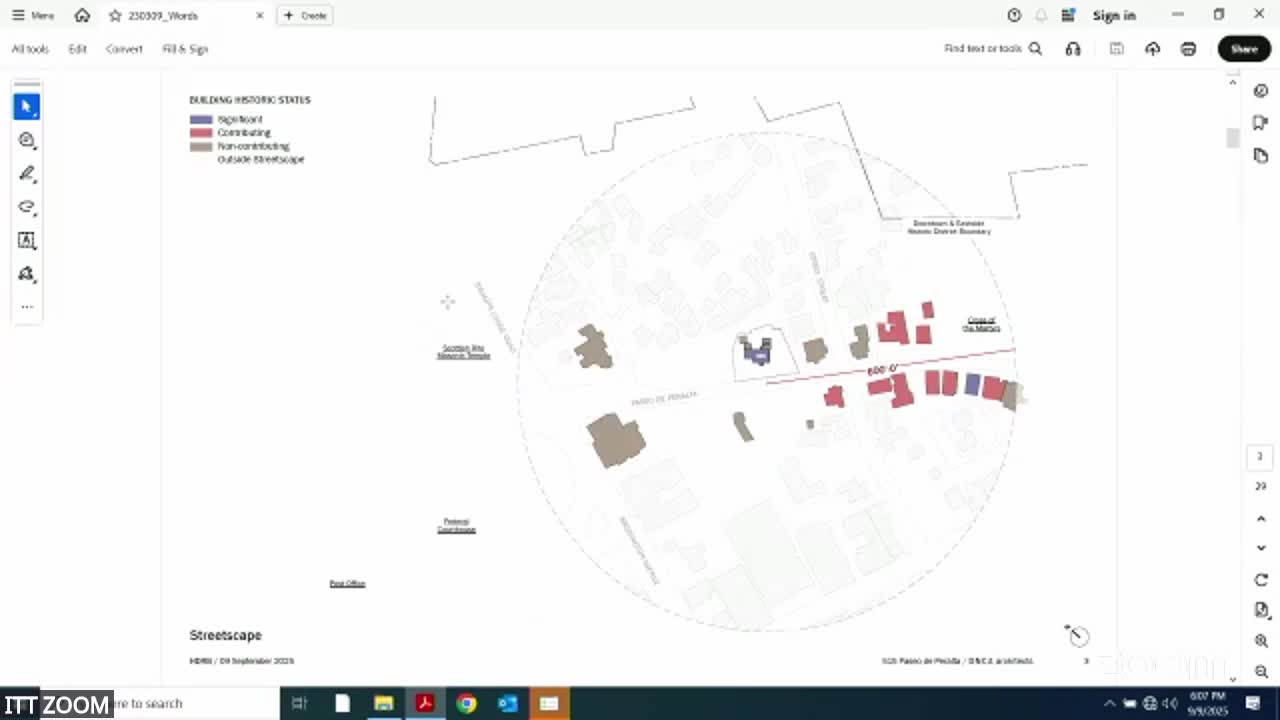Click the red Contributing legend swatch

[201, 133]
